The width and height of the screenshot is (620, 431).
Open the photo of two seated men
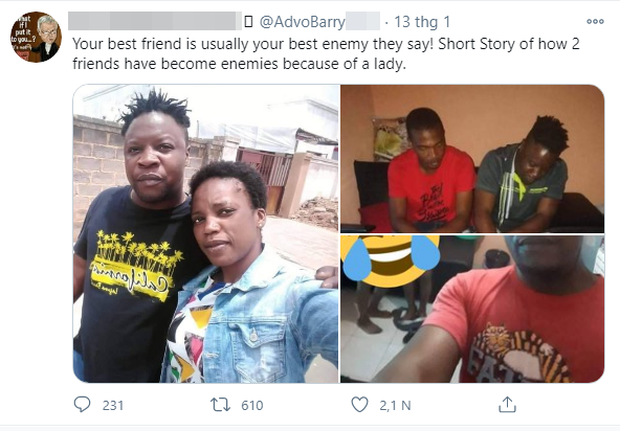pos(471,158)
